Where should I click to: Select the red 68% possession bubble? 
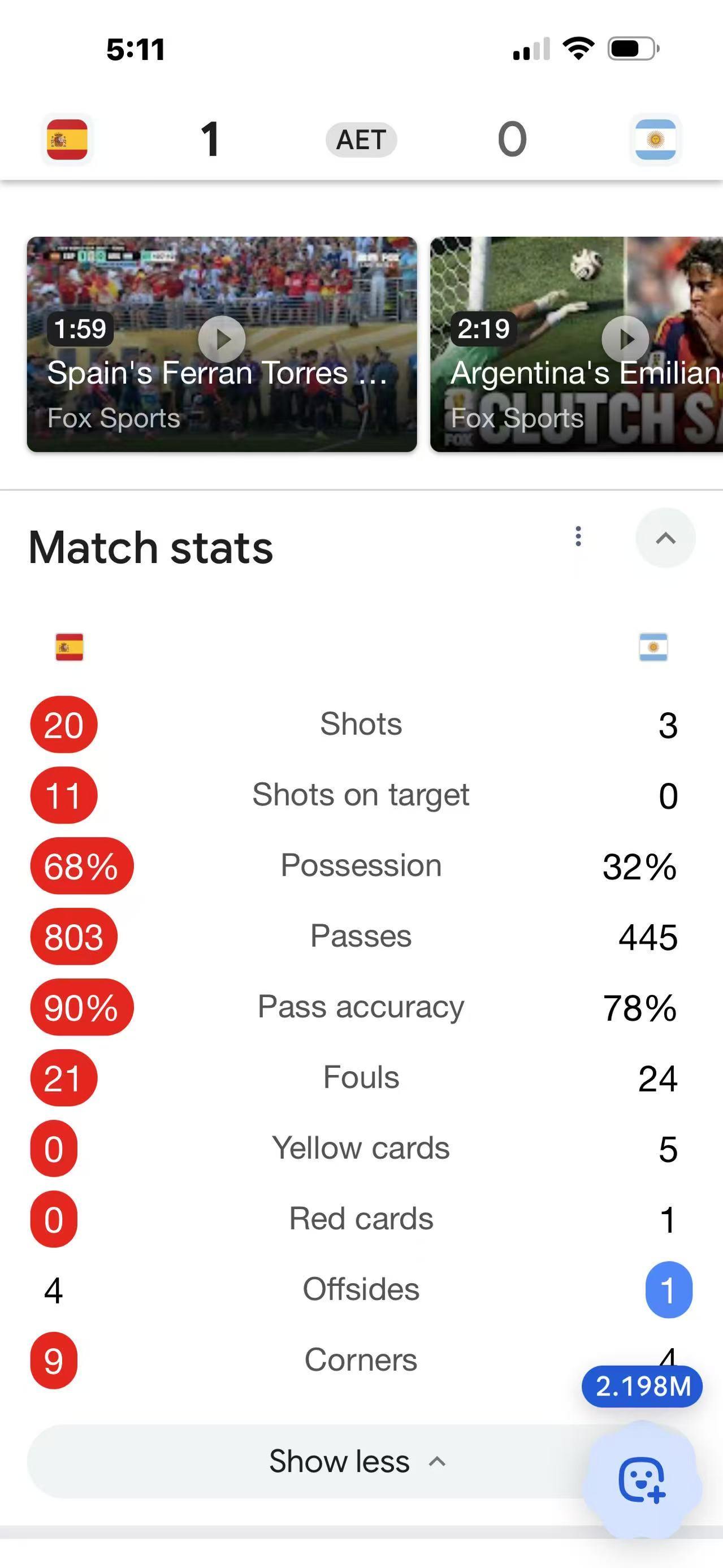click(x=81, y=865)
